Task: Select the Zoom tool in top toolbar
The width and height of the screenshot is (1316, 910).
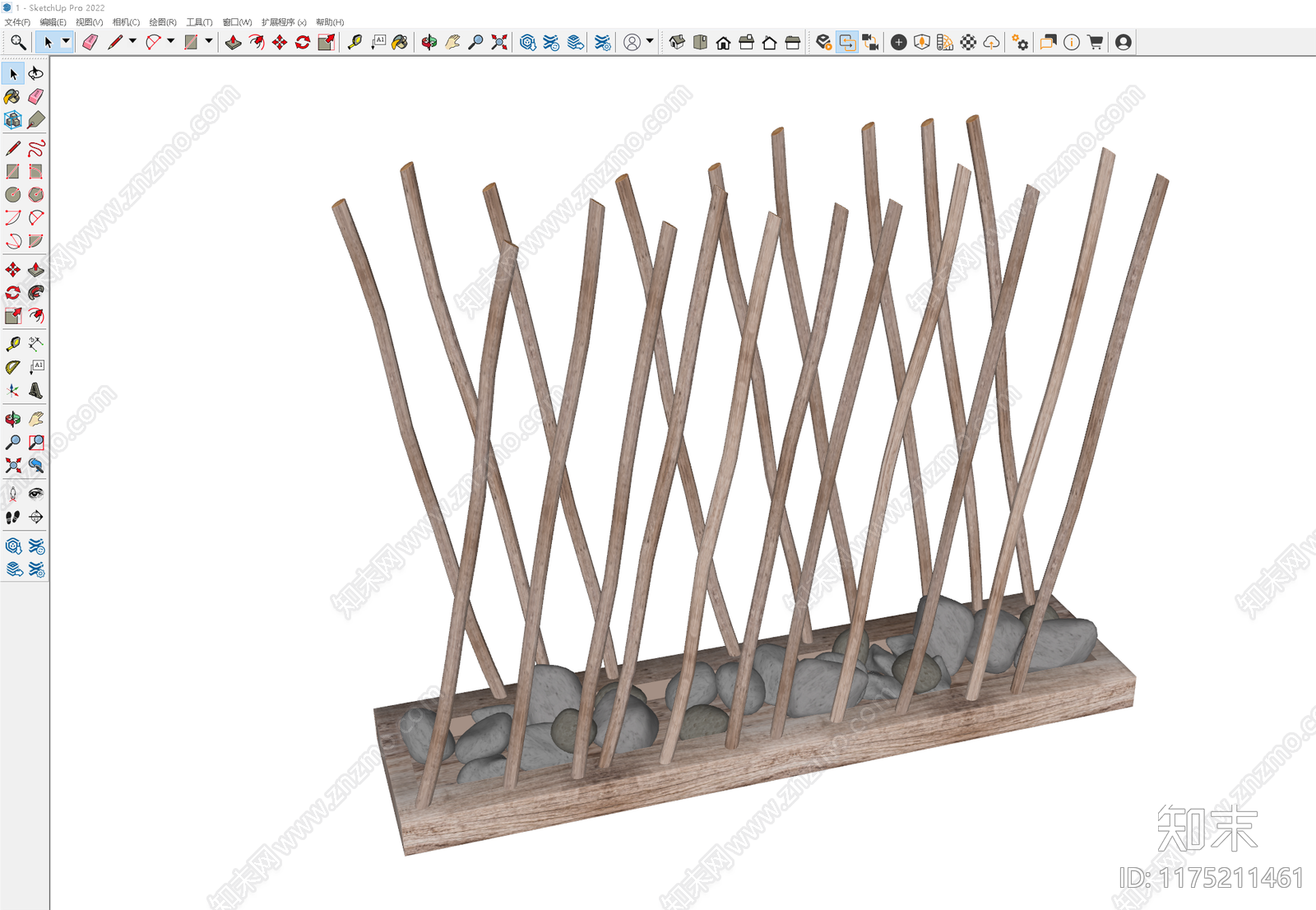Action: (x=475, y=42)
